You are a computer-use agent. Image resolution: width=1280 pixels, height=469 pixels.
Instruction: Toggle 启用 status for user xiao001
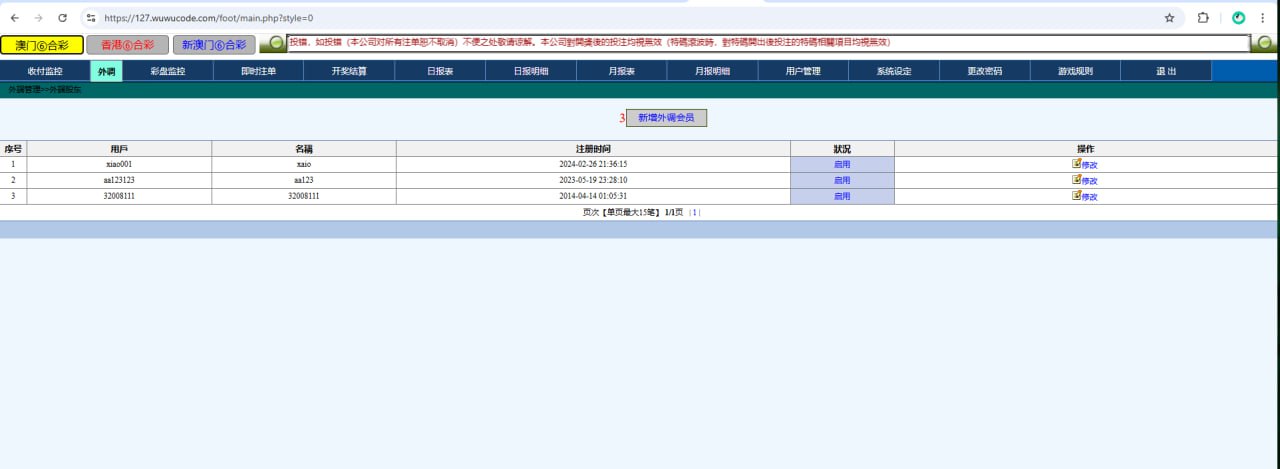842,164
